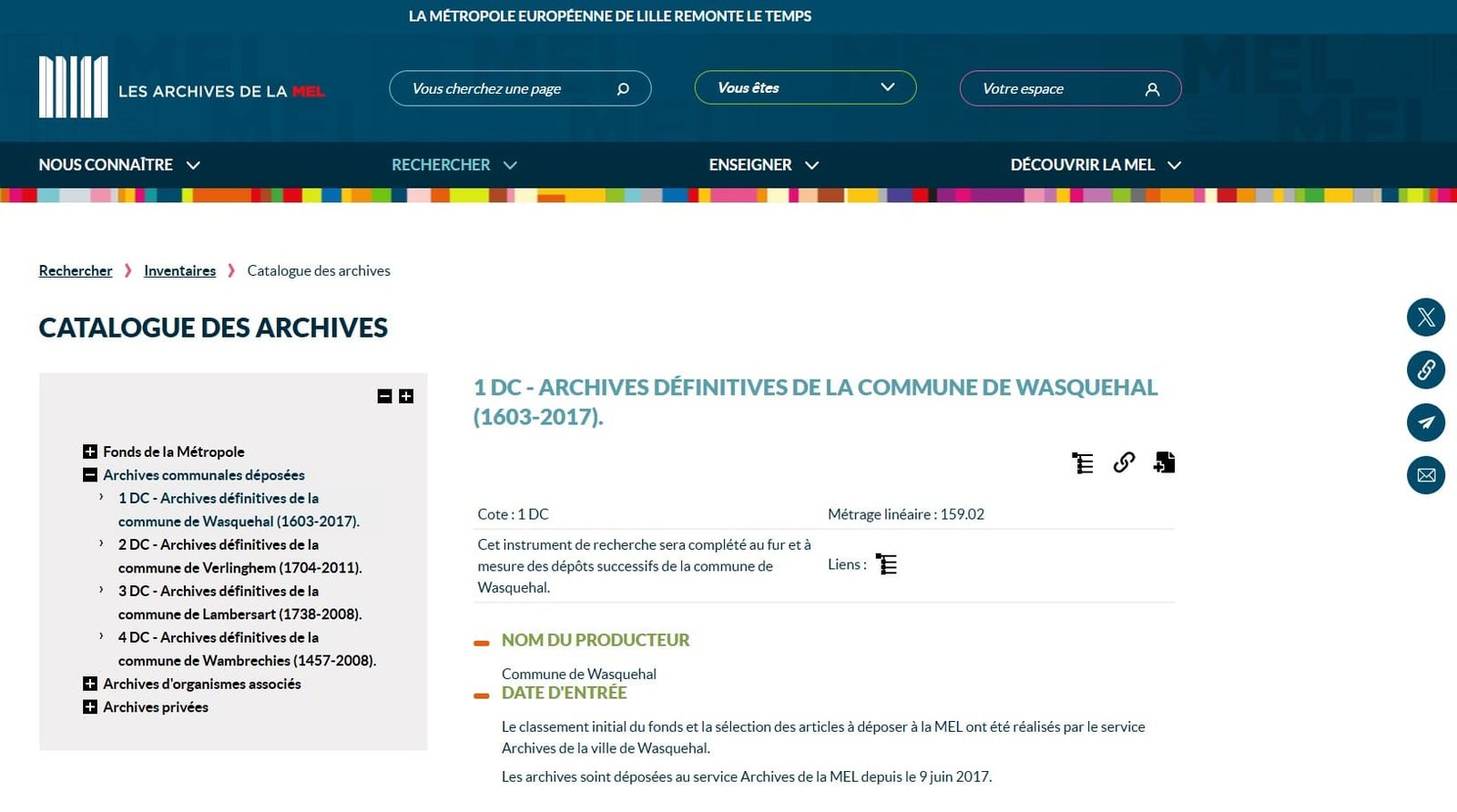Expand the 1 DC Wasquehal arrow

pos(101,497)
